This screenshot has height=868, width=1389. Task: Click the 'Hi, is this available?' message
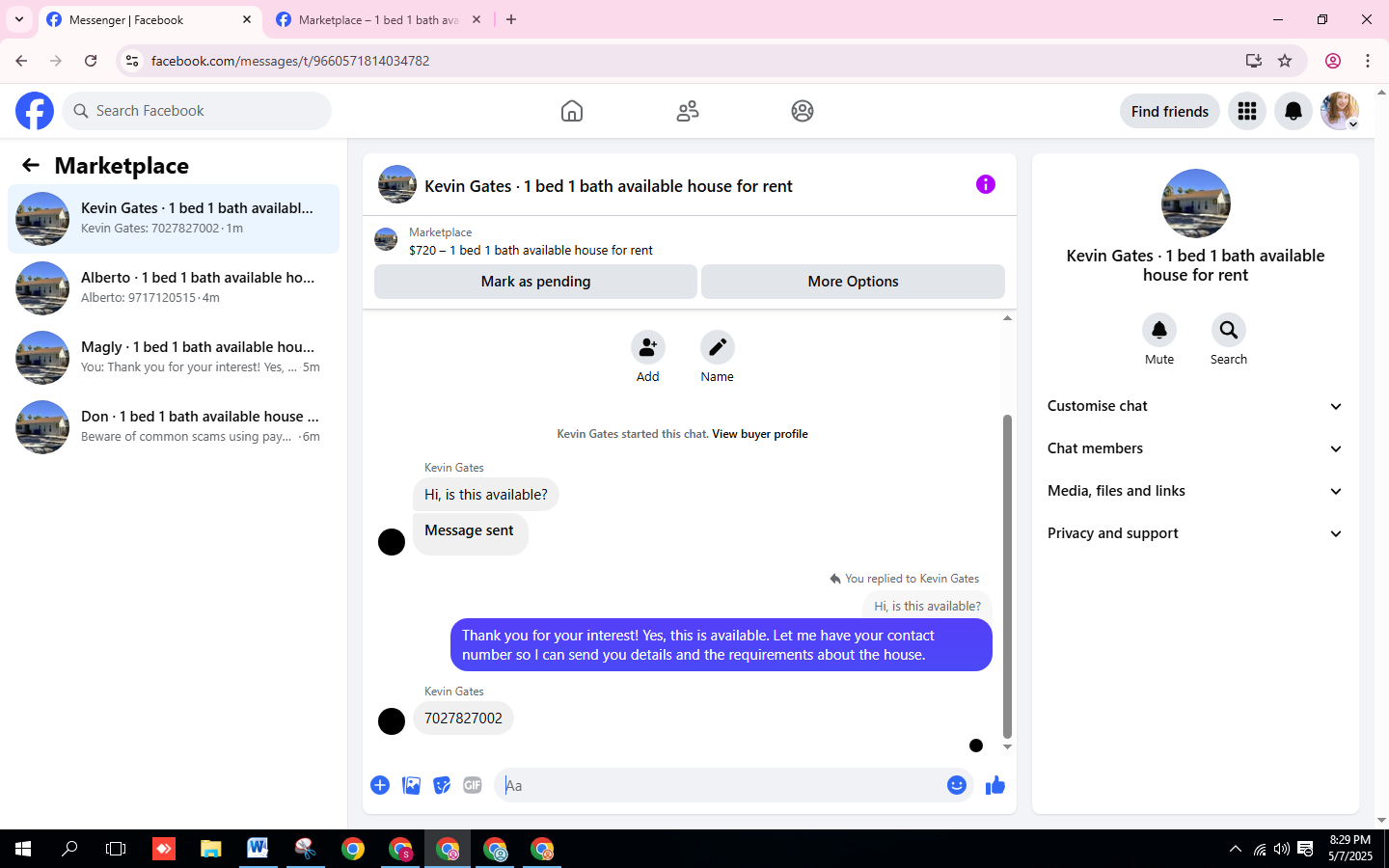485,495
